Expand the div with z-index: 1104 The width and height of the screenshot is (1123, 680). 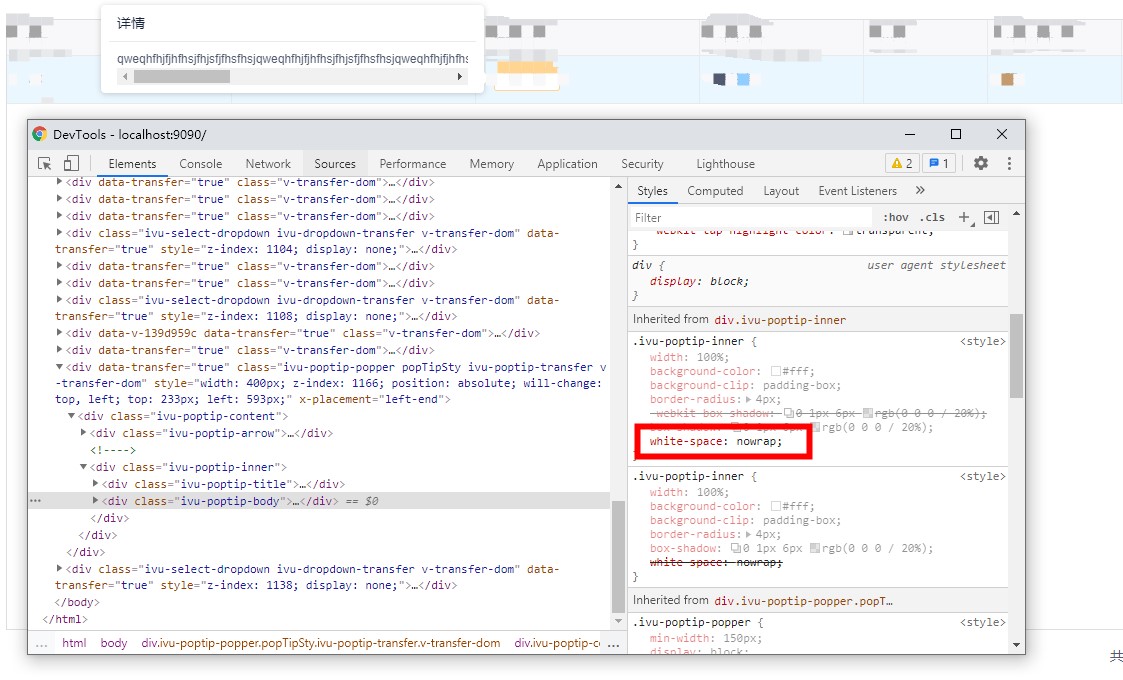pos(59,232)
